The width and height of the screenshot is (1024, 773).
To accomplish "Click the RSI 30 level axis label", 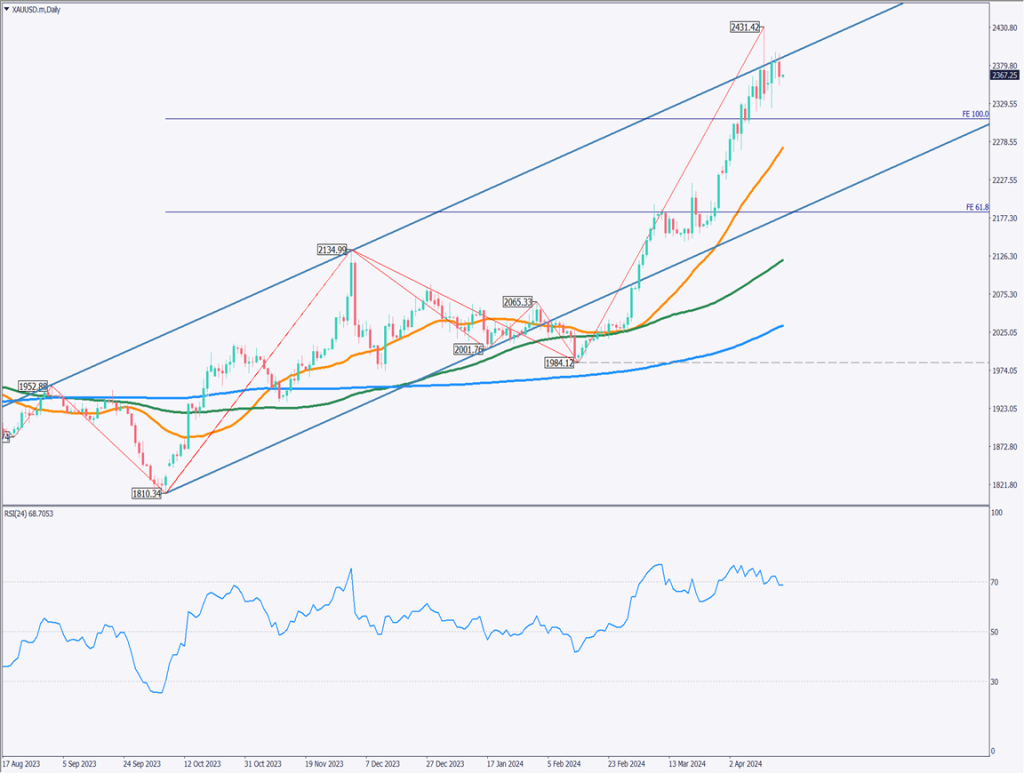I will [996, 681].
